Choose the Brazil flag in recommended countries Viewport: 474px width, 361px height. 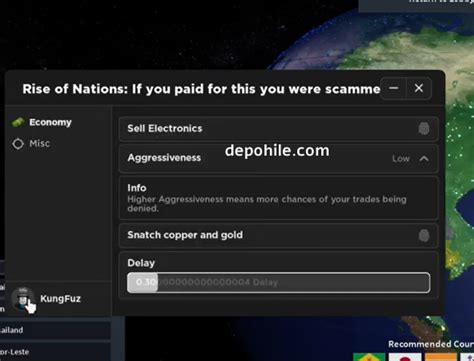[369, 357]
